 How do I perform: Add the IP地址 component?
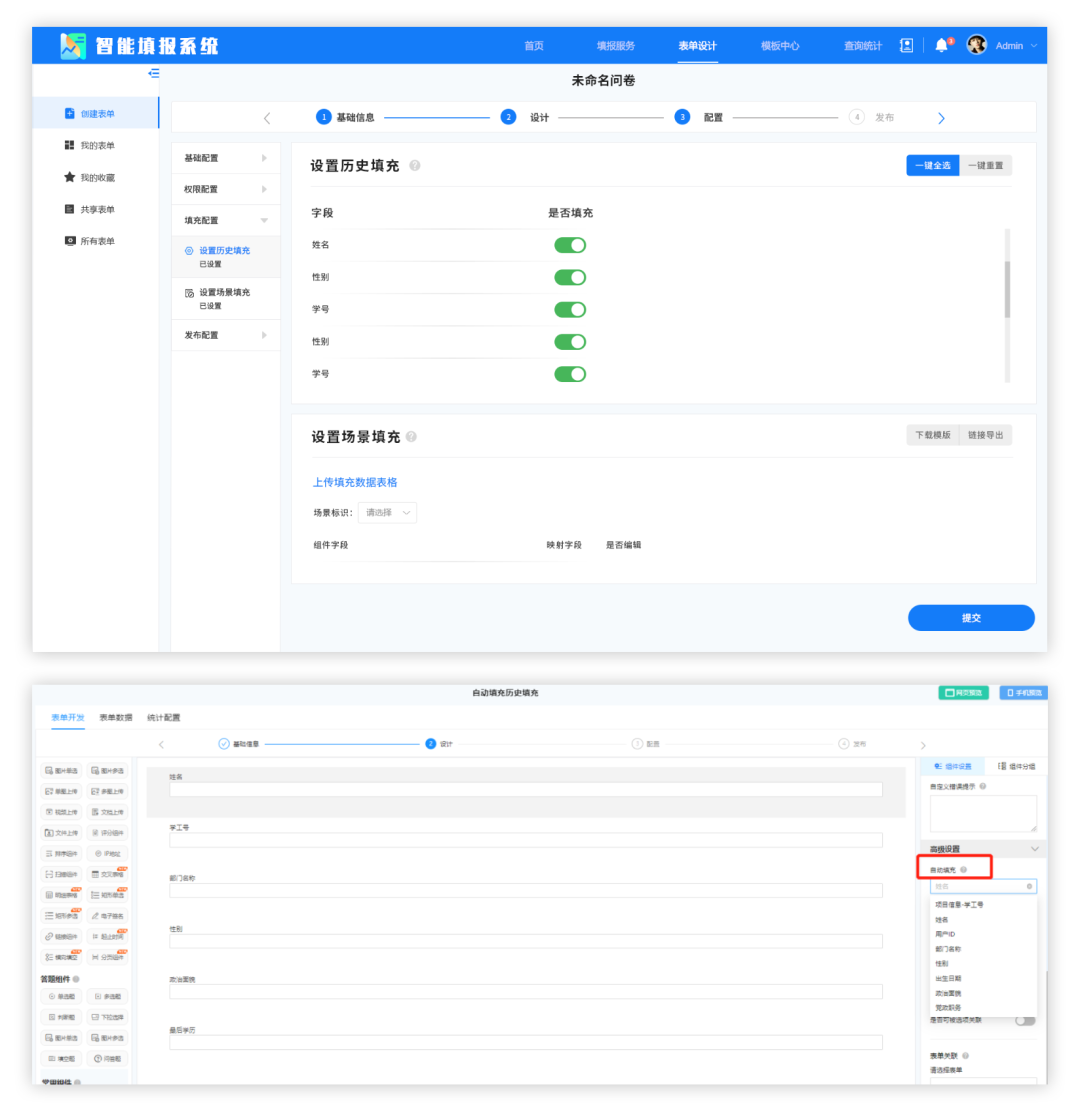tap(108, 854)
